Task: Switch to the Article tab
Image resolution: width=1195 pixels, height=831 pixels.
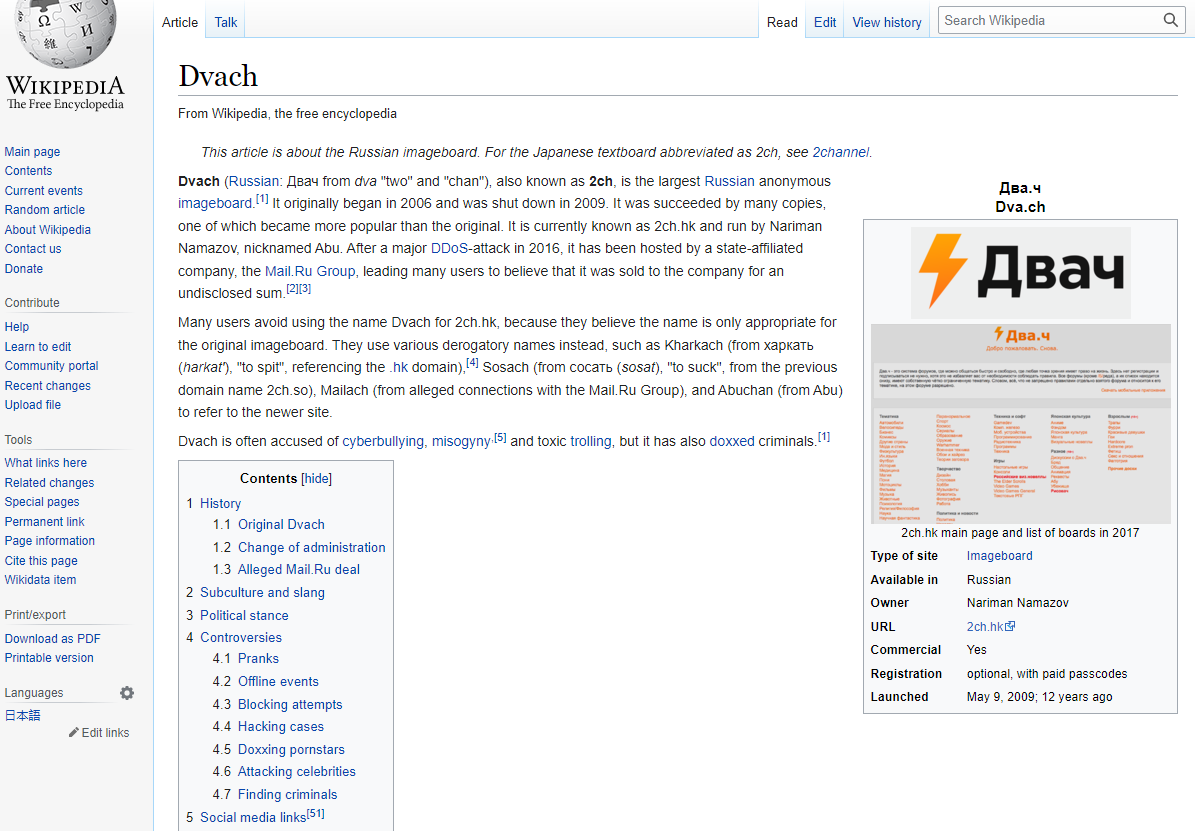Action: click(180, 22)
